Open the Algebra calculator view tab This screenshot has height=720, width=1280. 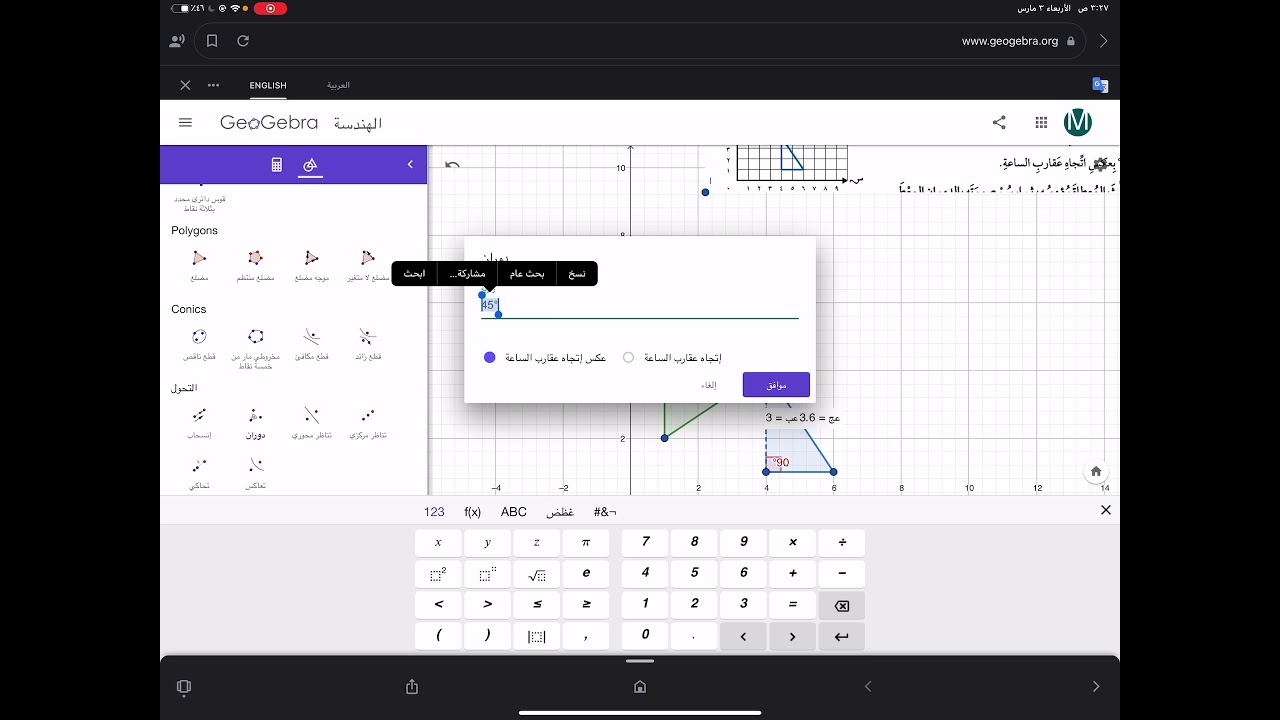(277, 165)
